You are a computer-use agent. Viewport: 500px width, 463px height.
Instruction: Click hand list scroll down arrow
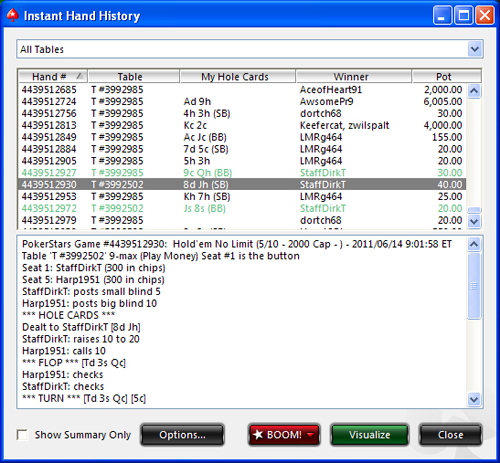pyautogui.click(x=474, y=221)
